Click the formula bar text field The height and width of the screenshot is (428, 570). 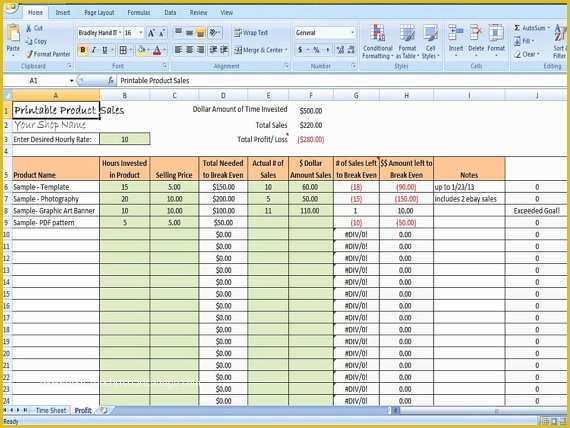tap(342, 80)
